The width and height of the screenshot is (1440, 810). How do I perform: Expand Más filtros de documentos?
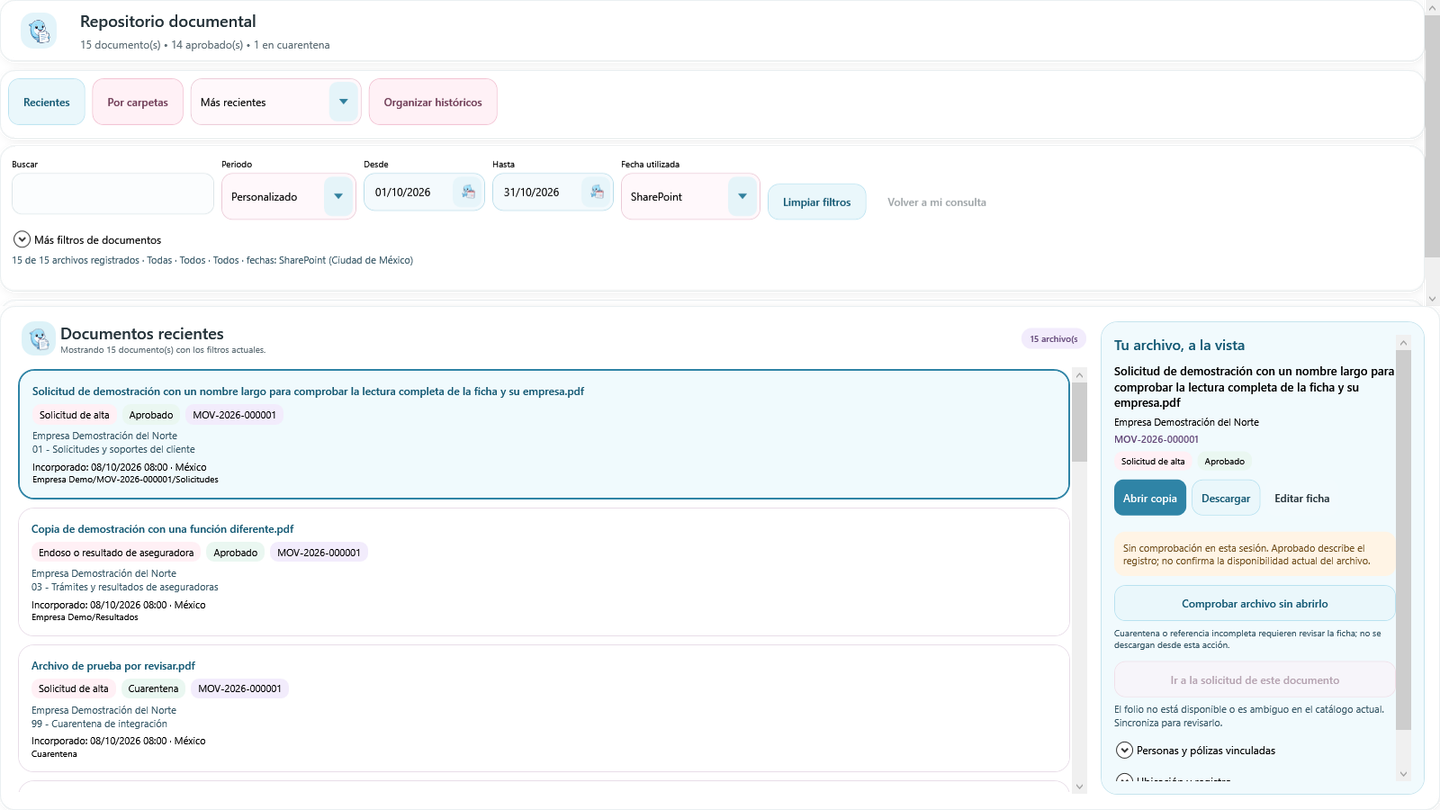[87, 240]
